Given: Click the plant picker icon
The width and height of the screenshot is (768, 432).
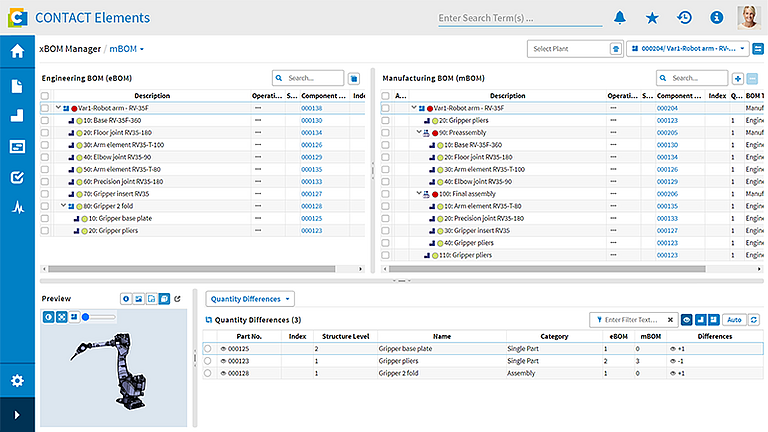Looking at the screenshot, I should coord(616,49).
